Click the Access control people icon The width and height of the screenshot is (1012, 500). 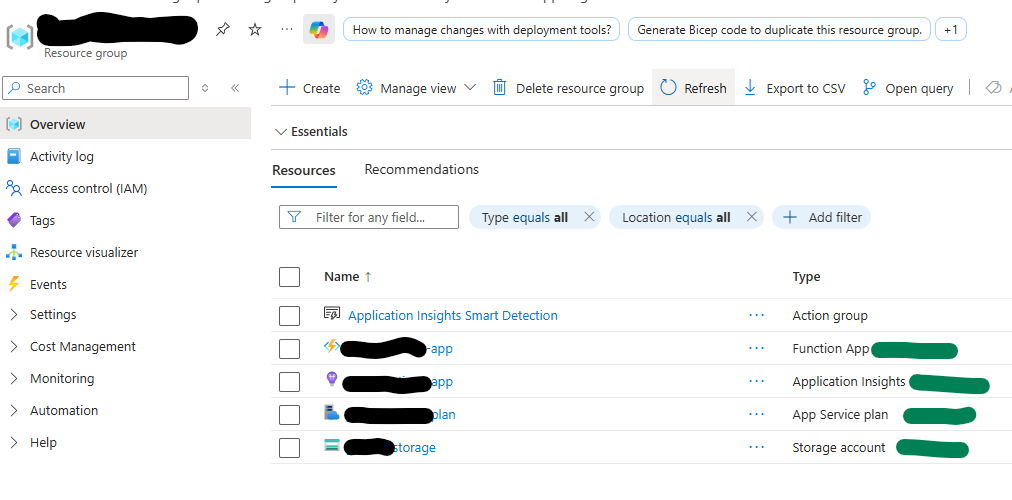(14, 188)
